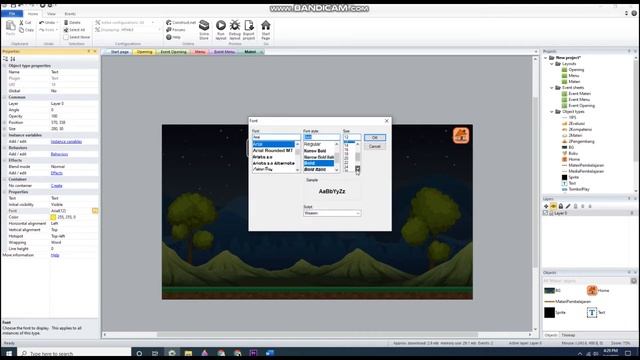This screenshot has height=360, width=640.
Task: Collapse the Layouts folder
Action: tap(552, 64)
